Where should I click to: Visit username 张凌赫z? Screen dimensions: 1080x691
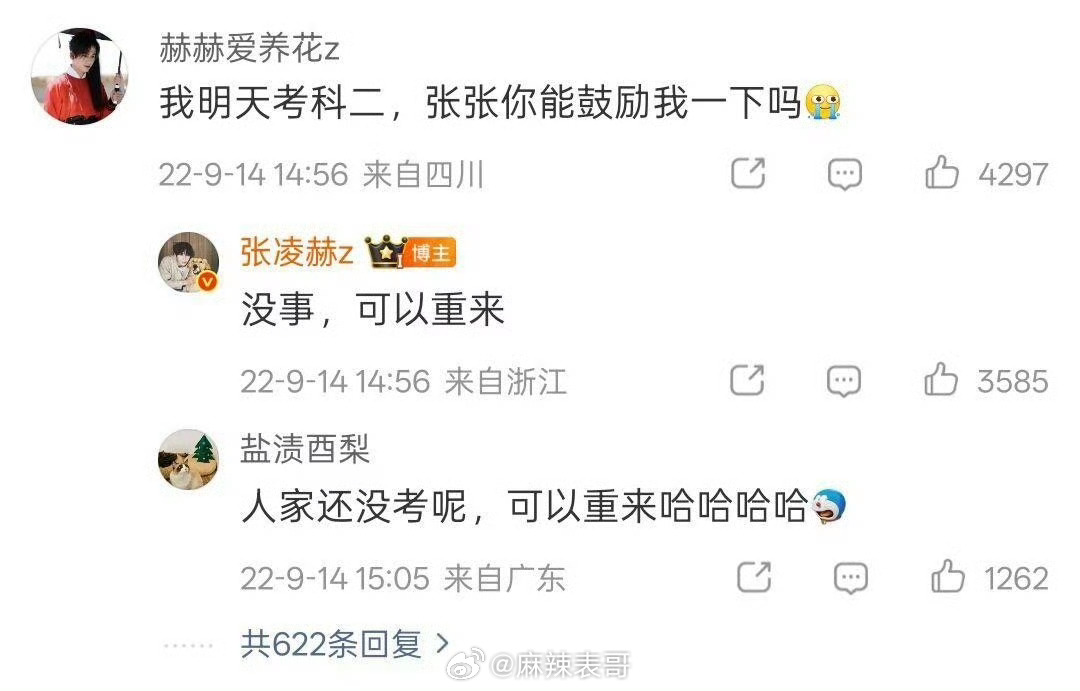coord(297,252)
